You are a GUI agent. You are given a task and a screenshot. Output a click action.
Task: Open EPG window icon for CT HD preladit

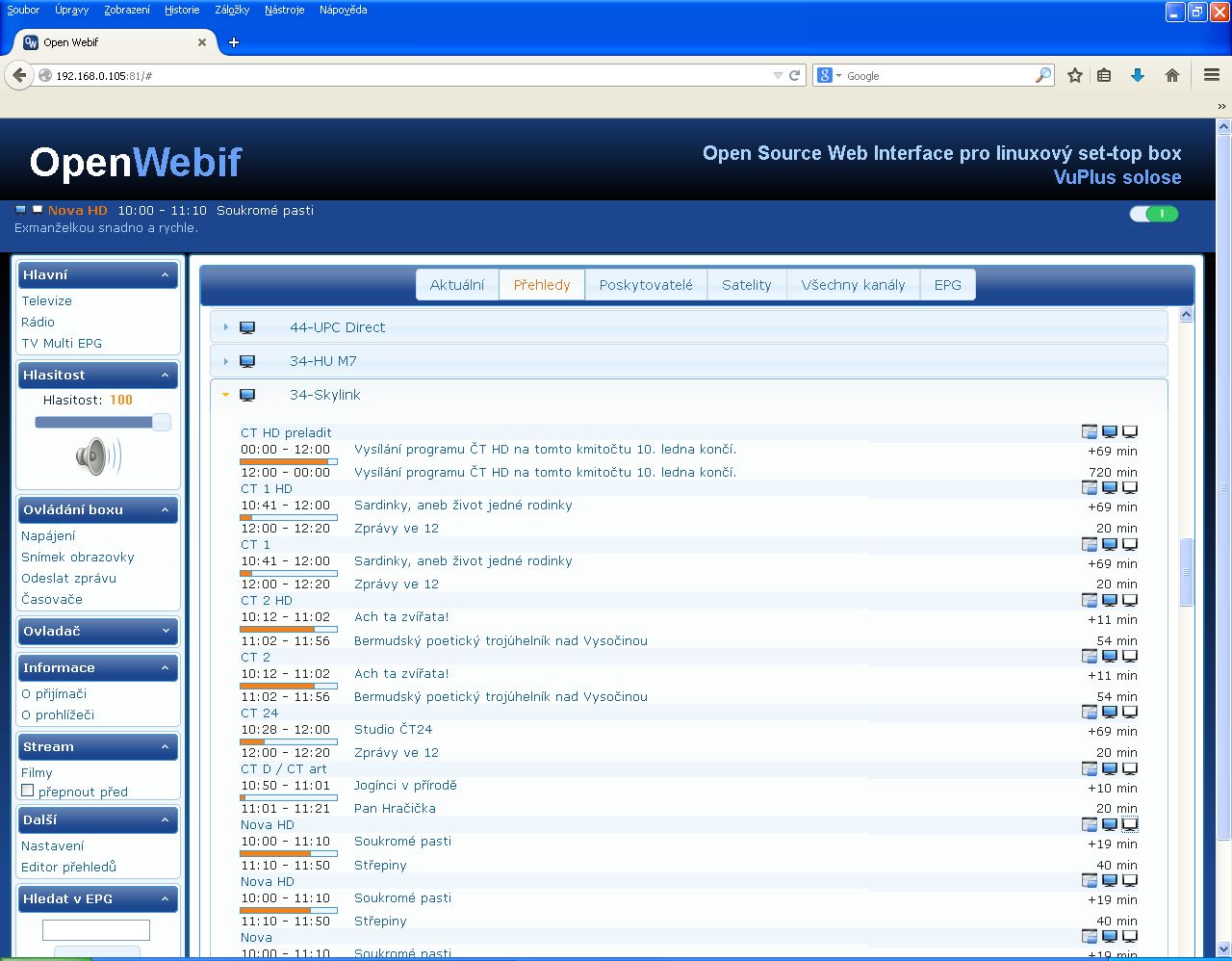(x=1090, y=431)
